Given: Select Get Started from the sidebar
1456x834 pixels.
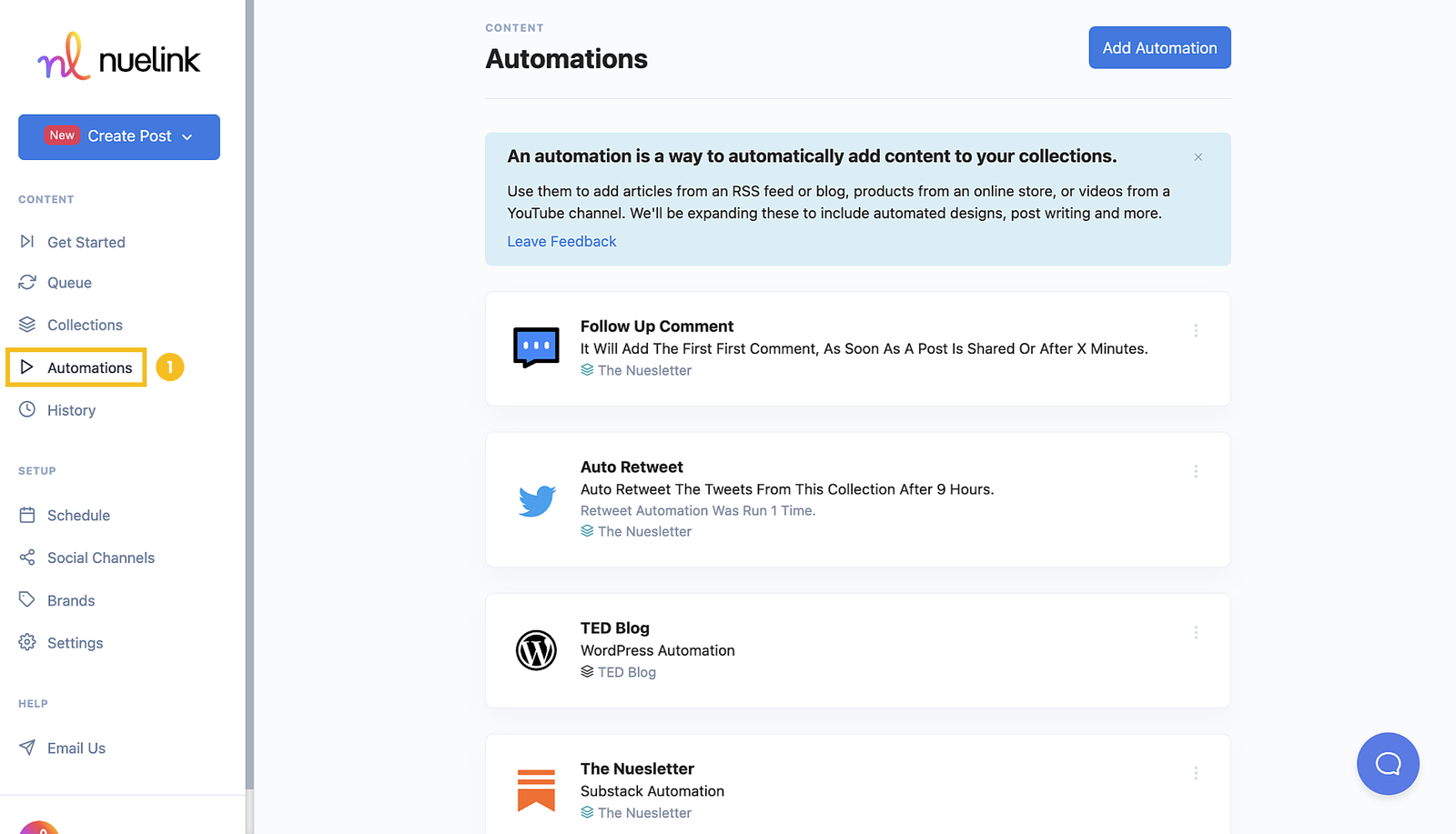Looking at the screenshot, I should (86, 242).
